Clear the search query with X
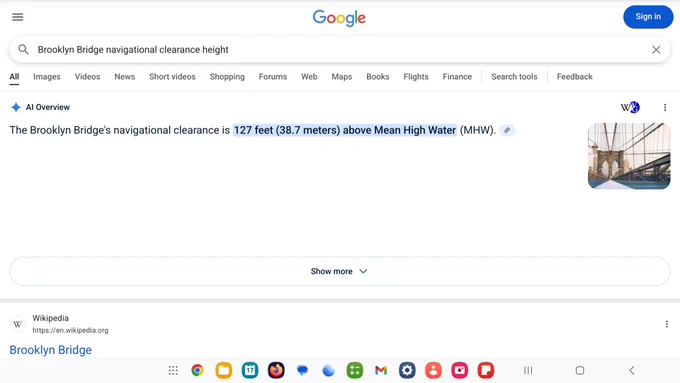680x383 pixels. (656, 49)
